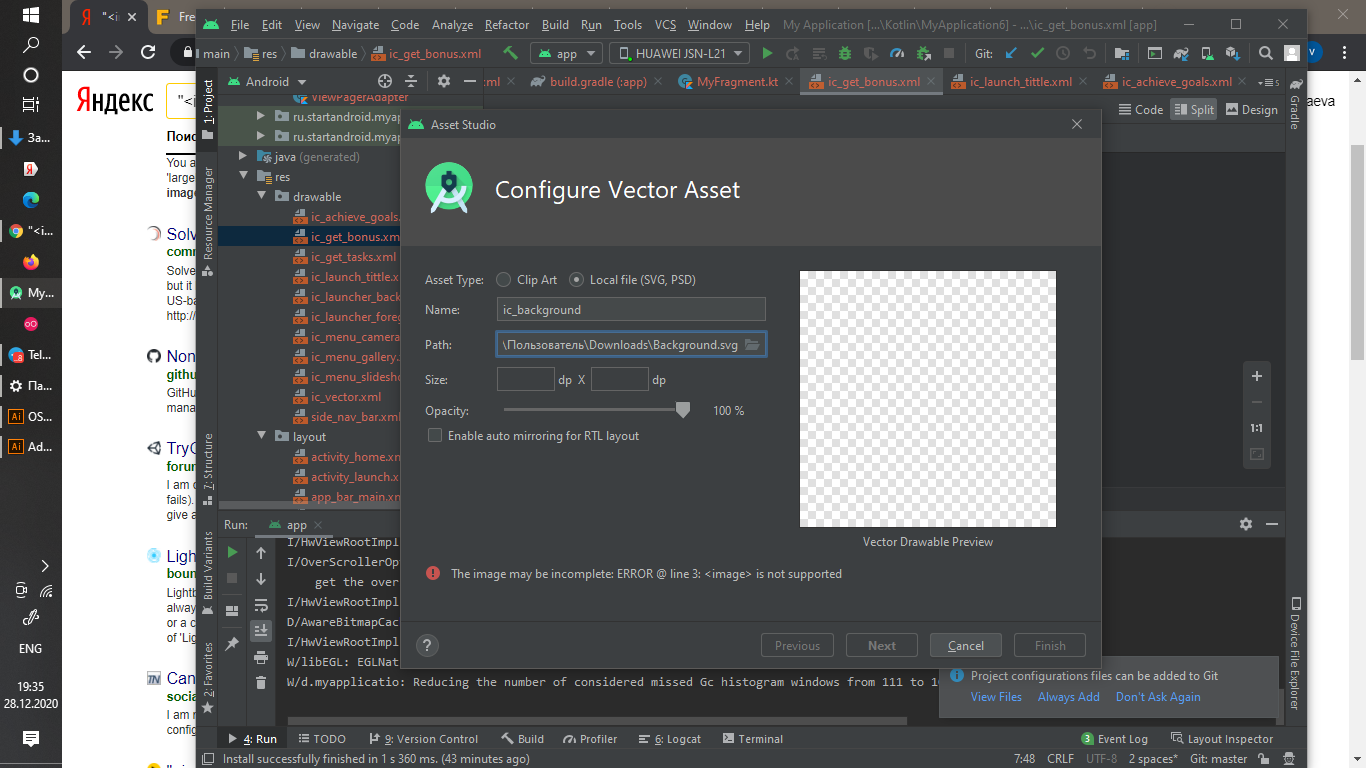Toggle soft-wrap in Run panel

click(261, 605)
